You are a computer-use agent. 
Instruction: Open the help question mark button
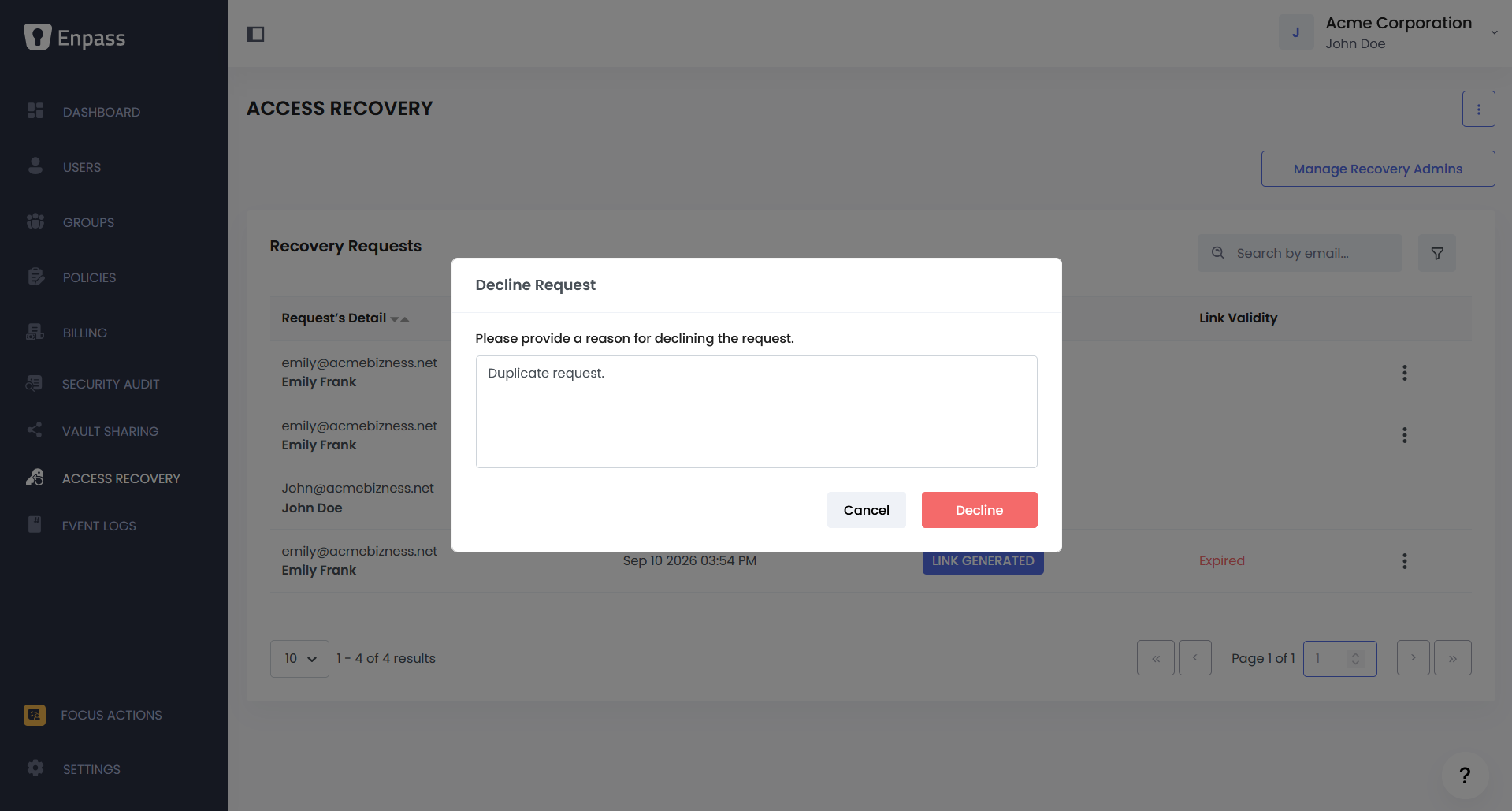point(1465,776)
